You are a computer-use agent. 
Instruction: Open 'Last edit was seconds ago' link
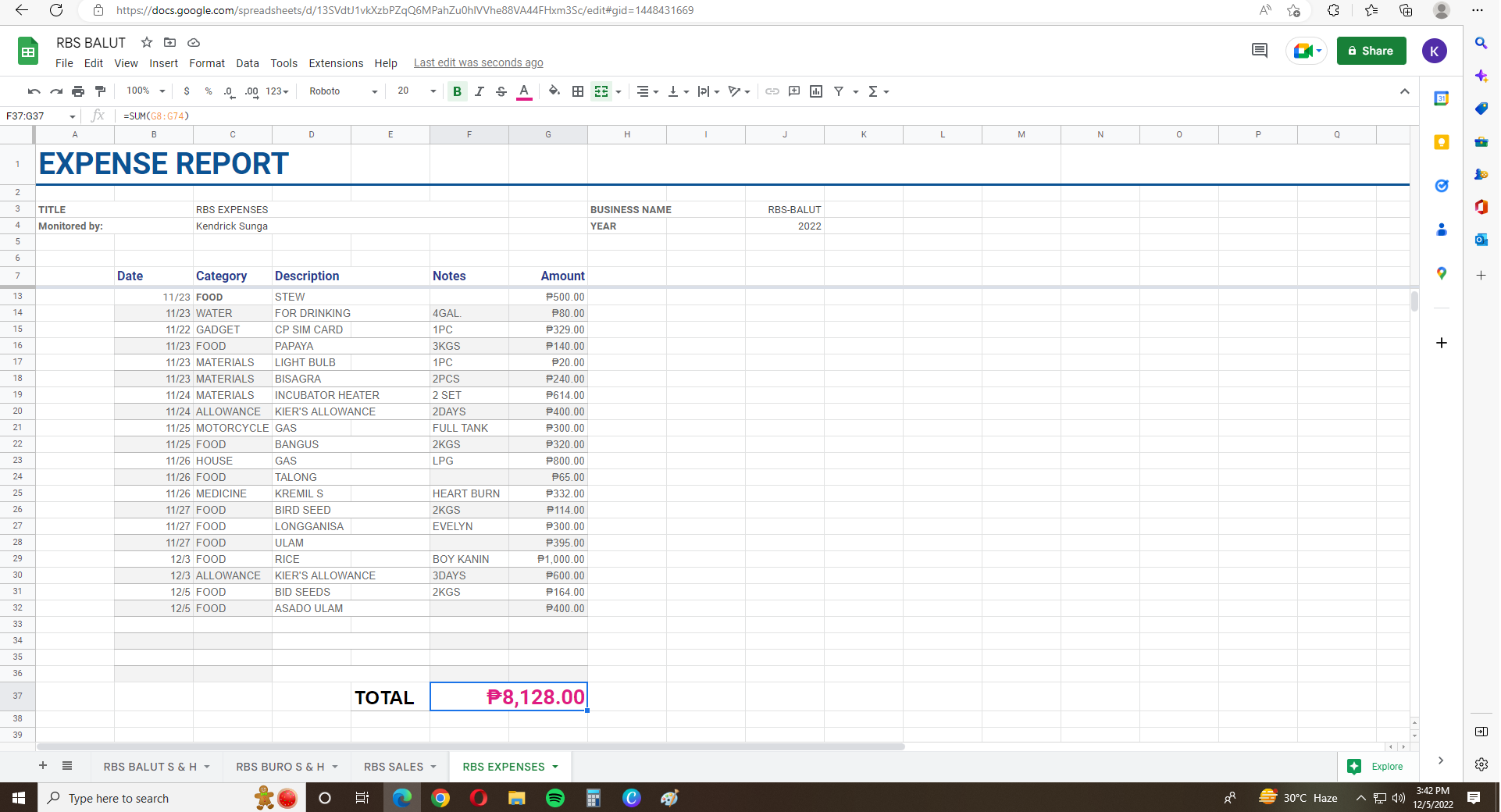point(478,63)
